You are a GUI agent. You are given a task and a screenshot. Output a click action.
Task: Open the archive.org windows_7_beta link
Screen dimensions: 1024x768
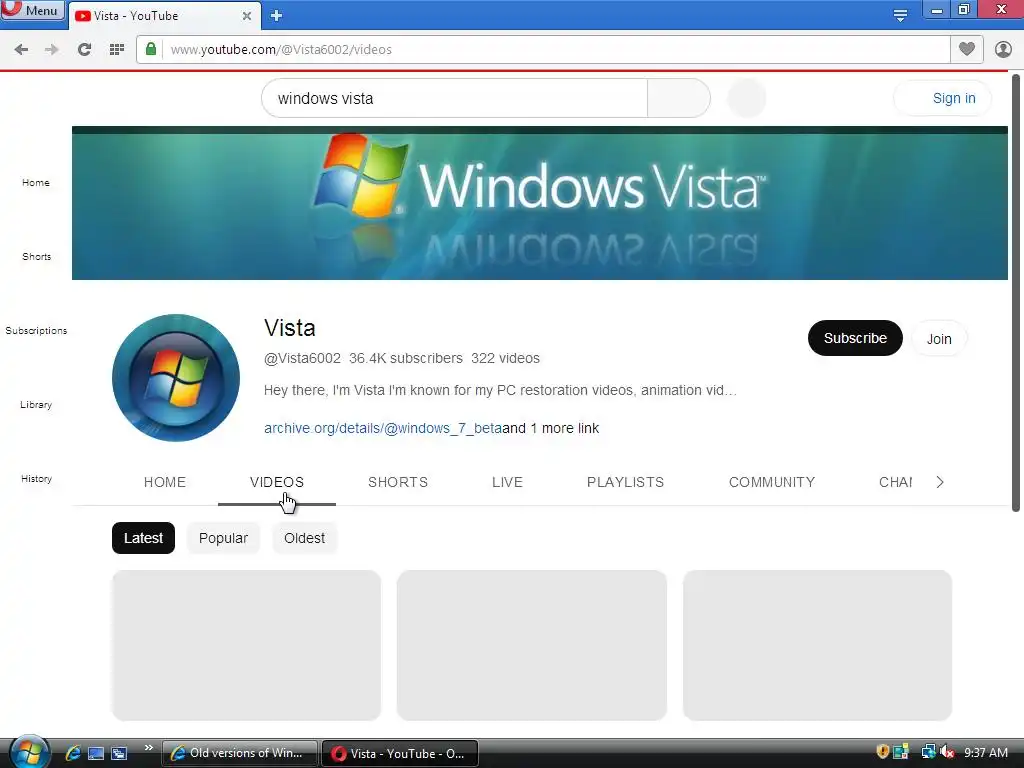tap(383, 428)
